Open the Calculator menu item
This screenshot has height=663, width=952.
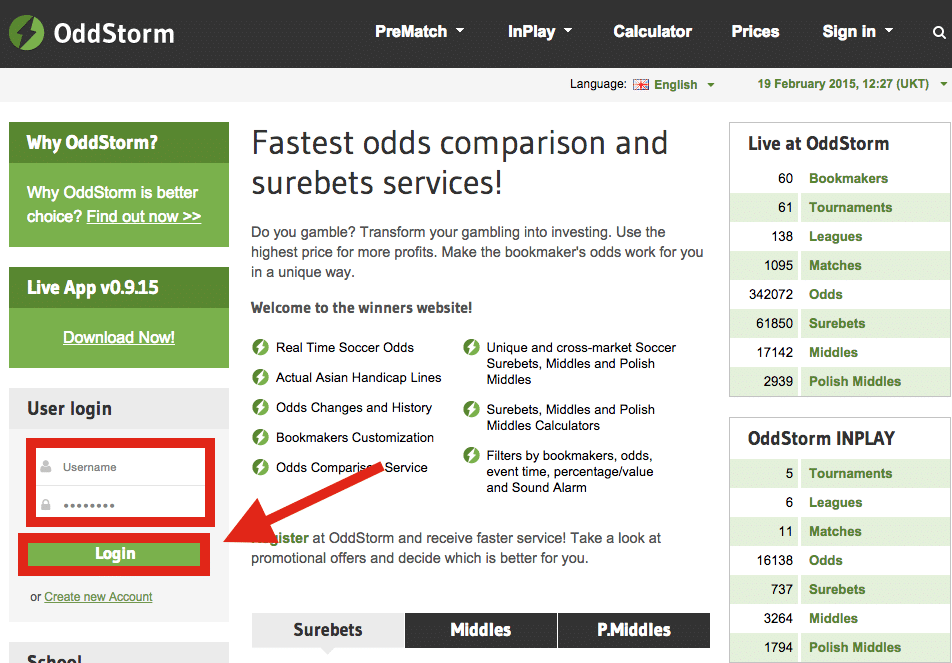(652, 32)
